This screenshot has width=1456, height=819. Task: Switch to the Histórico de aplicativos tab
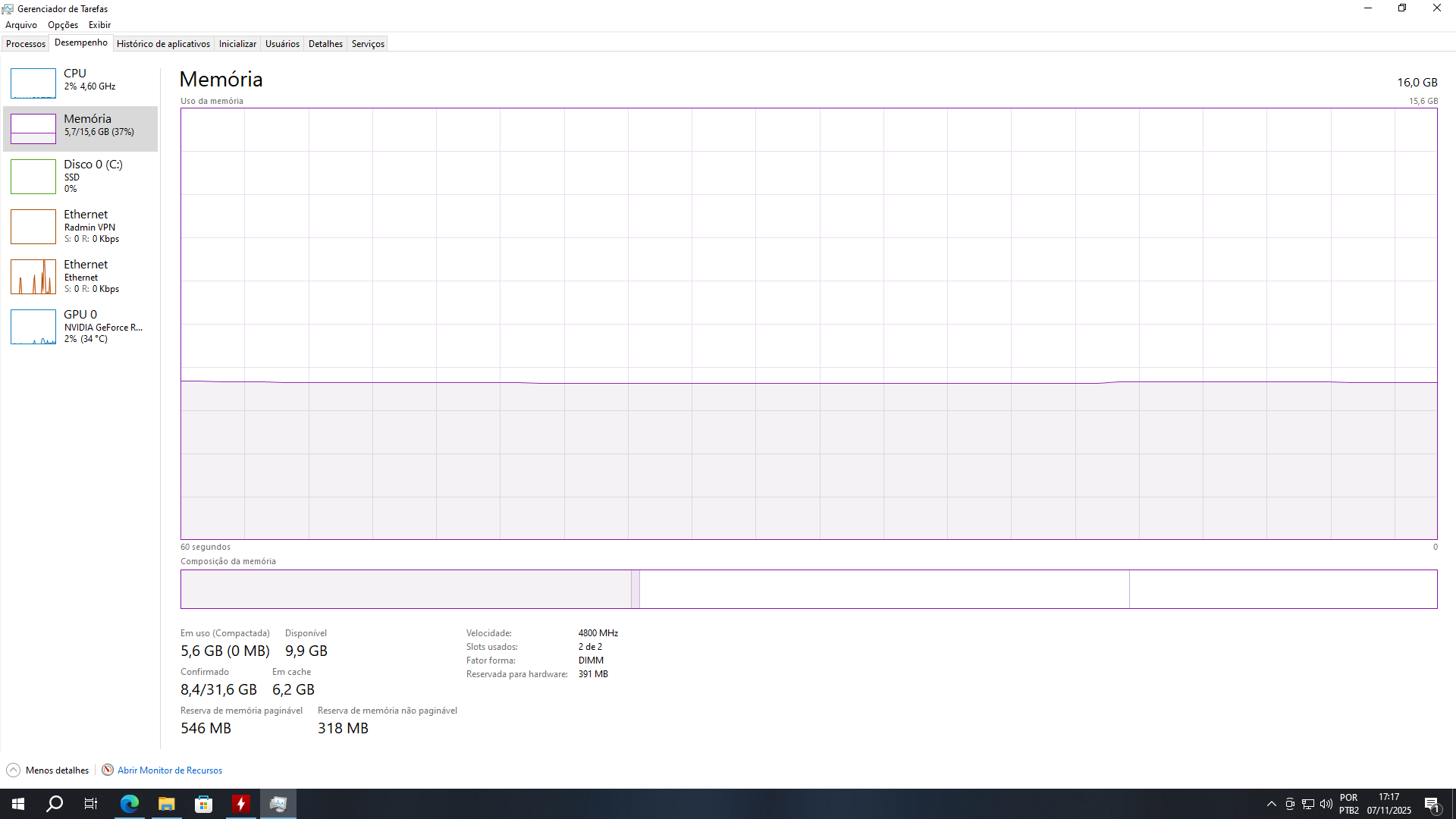tap(163, 44)
